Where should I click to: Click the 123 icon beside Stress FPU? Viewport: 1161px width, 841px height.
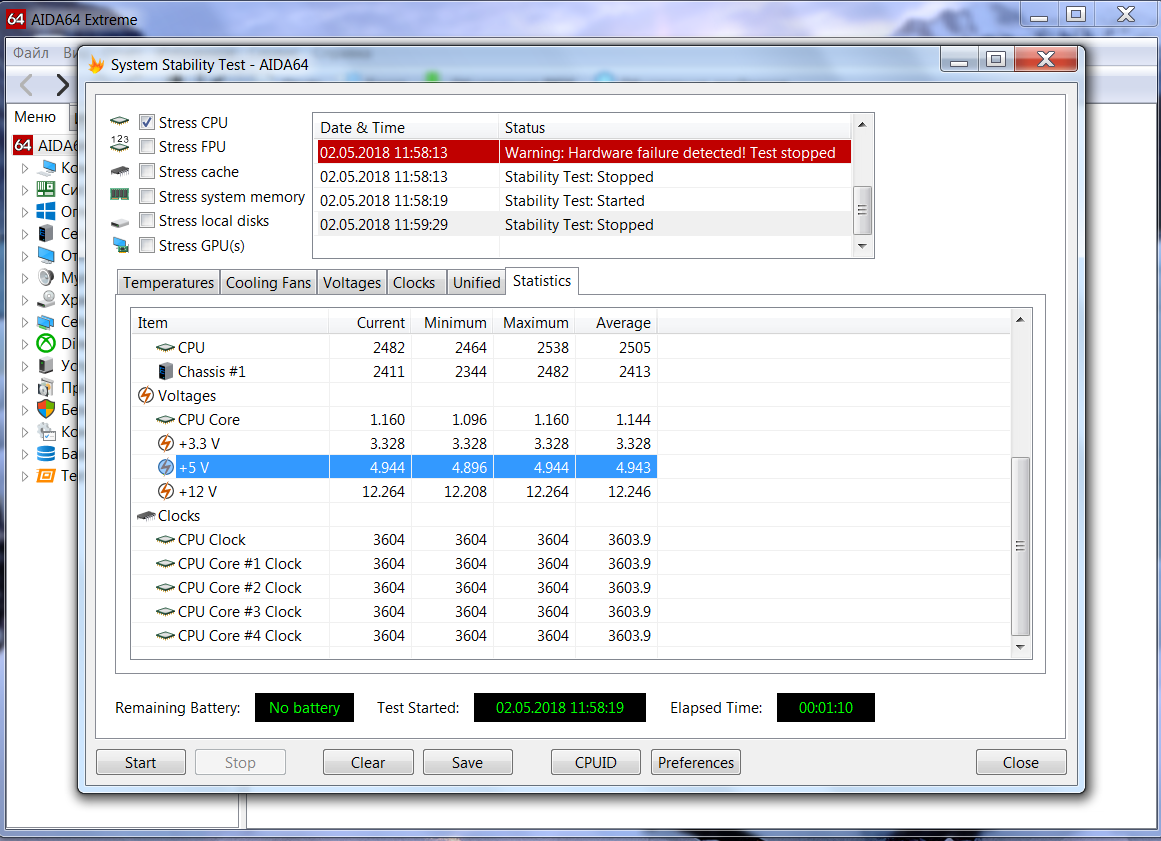coord(119,143)
